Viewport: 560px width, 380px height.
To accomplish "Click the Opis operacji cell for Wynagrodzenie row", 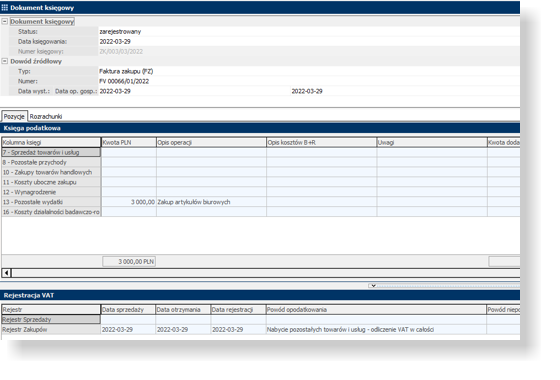I will click(211, 192).
